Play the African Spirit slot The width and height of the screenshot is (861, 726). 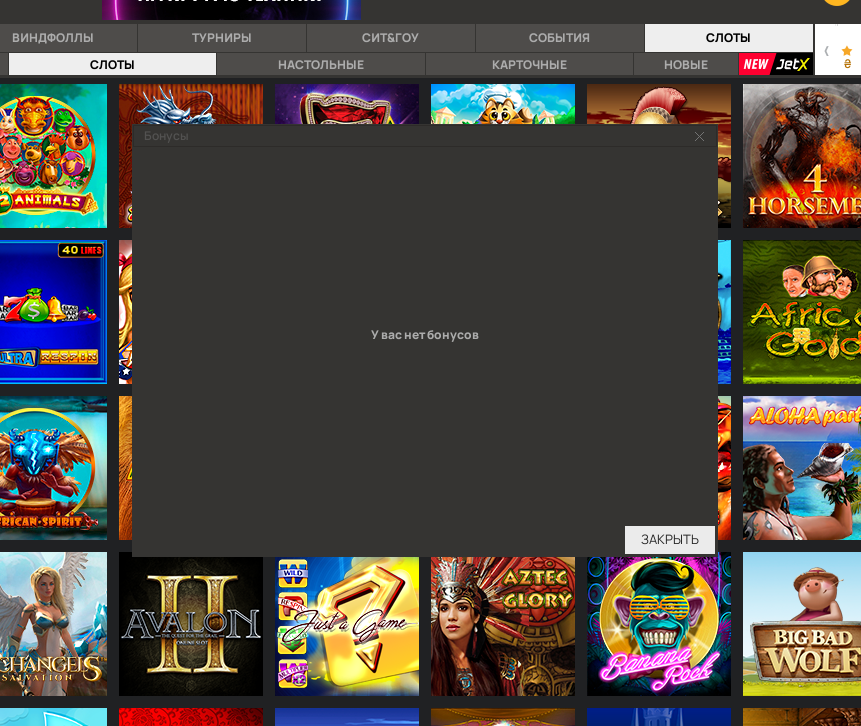pyautogui.click(x=53, y=468)
